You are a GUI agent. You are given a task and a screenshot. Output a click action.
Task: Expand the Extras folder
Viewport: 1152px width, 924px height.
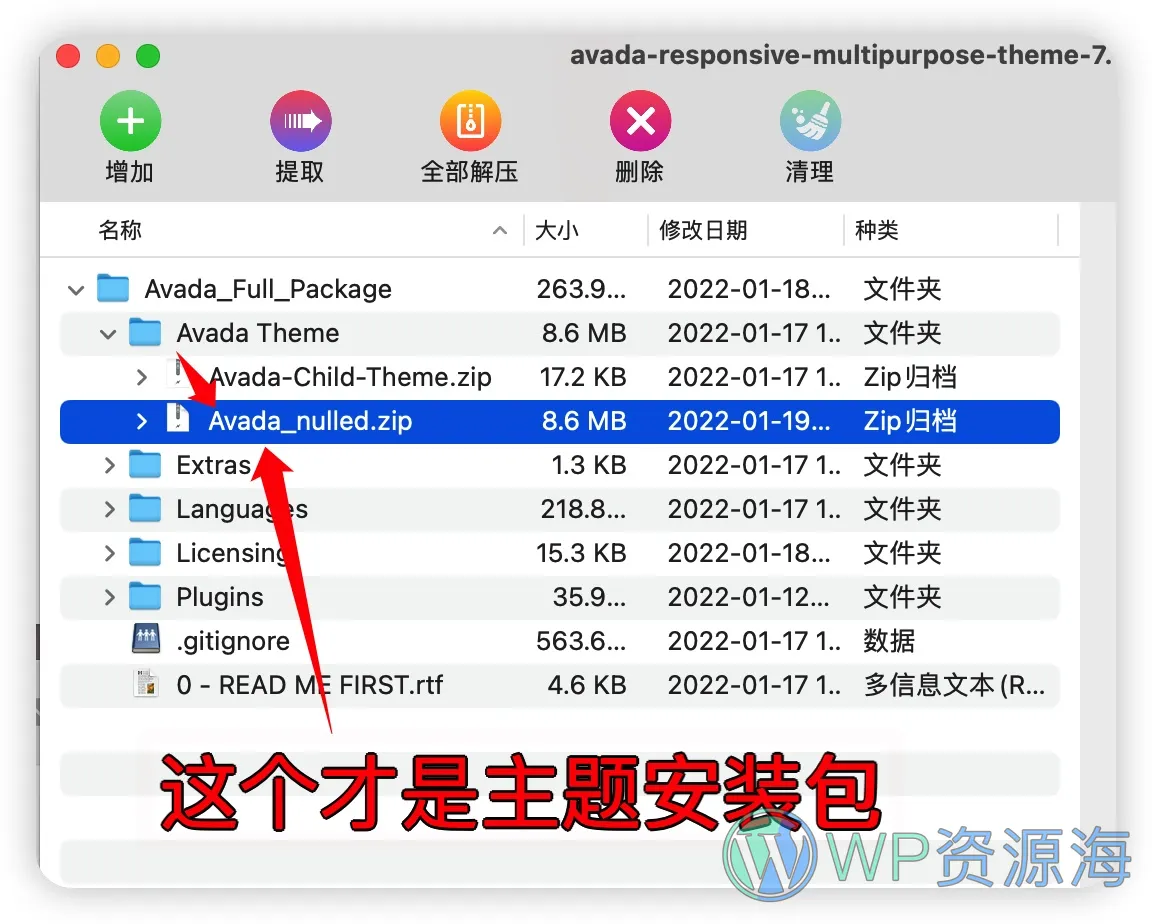click(109, 466)
